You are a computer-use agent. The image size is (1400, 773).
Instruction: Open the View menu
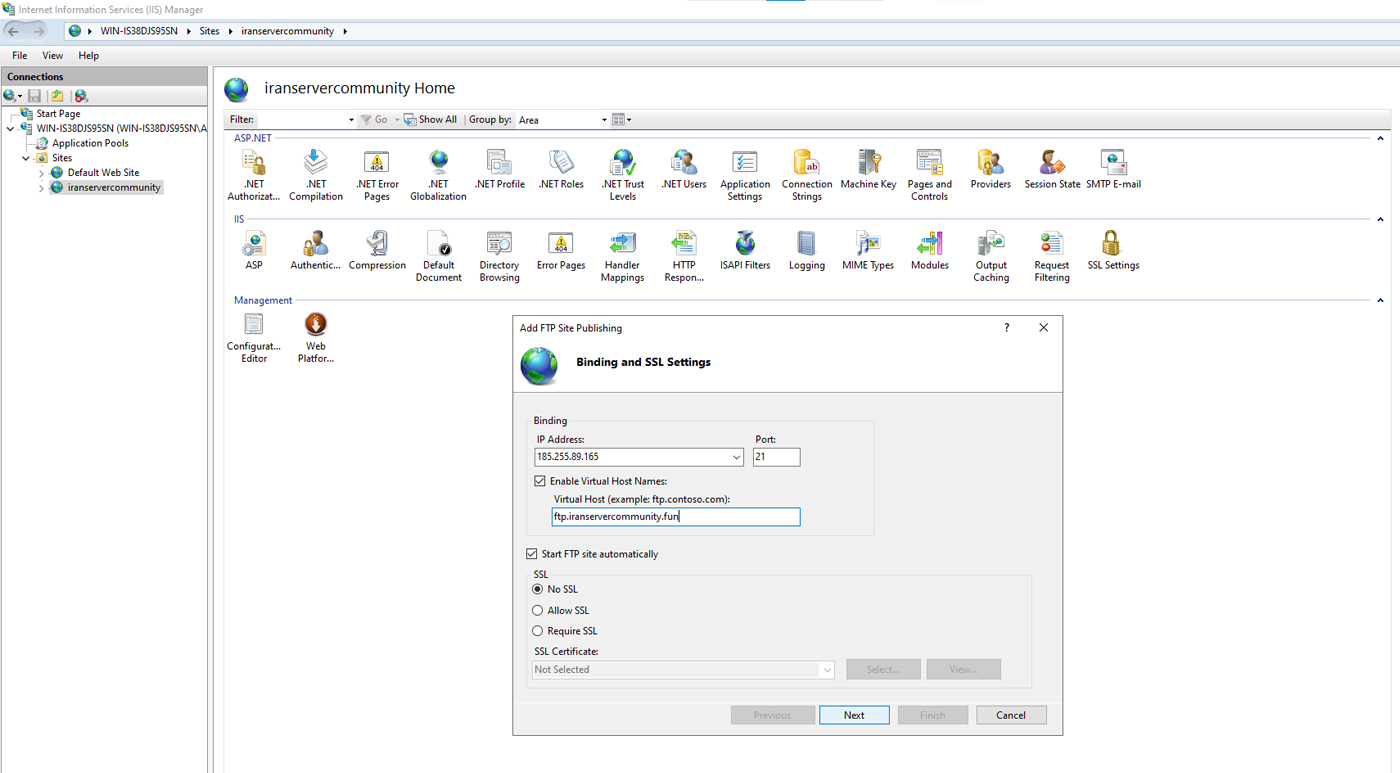click(x=52, y=55)
